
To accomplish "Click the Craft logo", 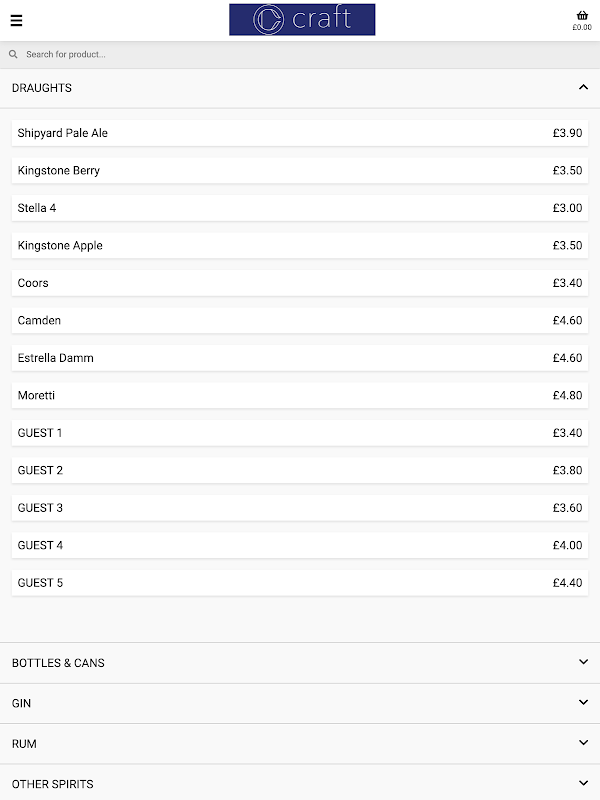I will (302, 19).
